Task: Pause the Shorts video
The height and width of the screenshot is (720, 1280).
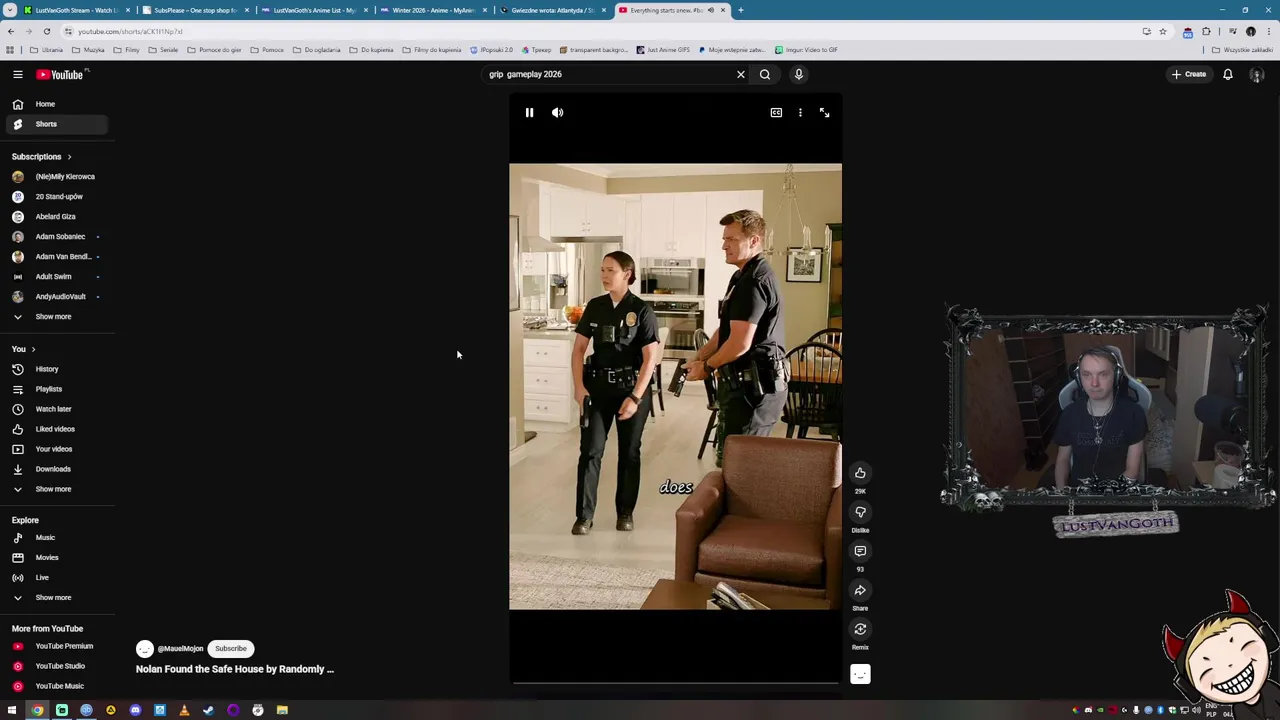Action: tap(529, 113)
